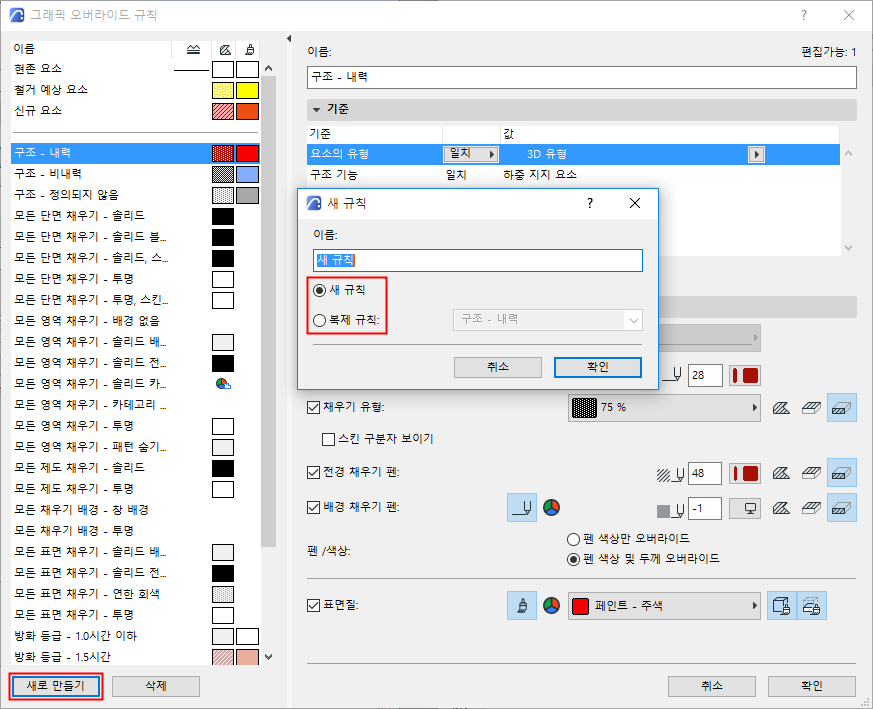Click 삭제 button

click(x=156, y=686)
